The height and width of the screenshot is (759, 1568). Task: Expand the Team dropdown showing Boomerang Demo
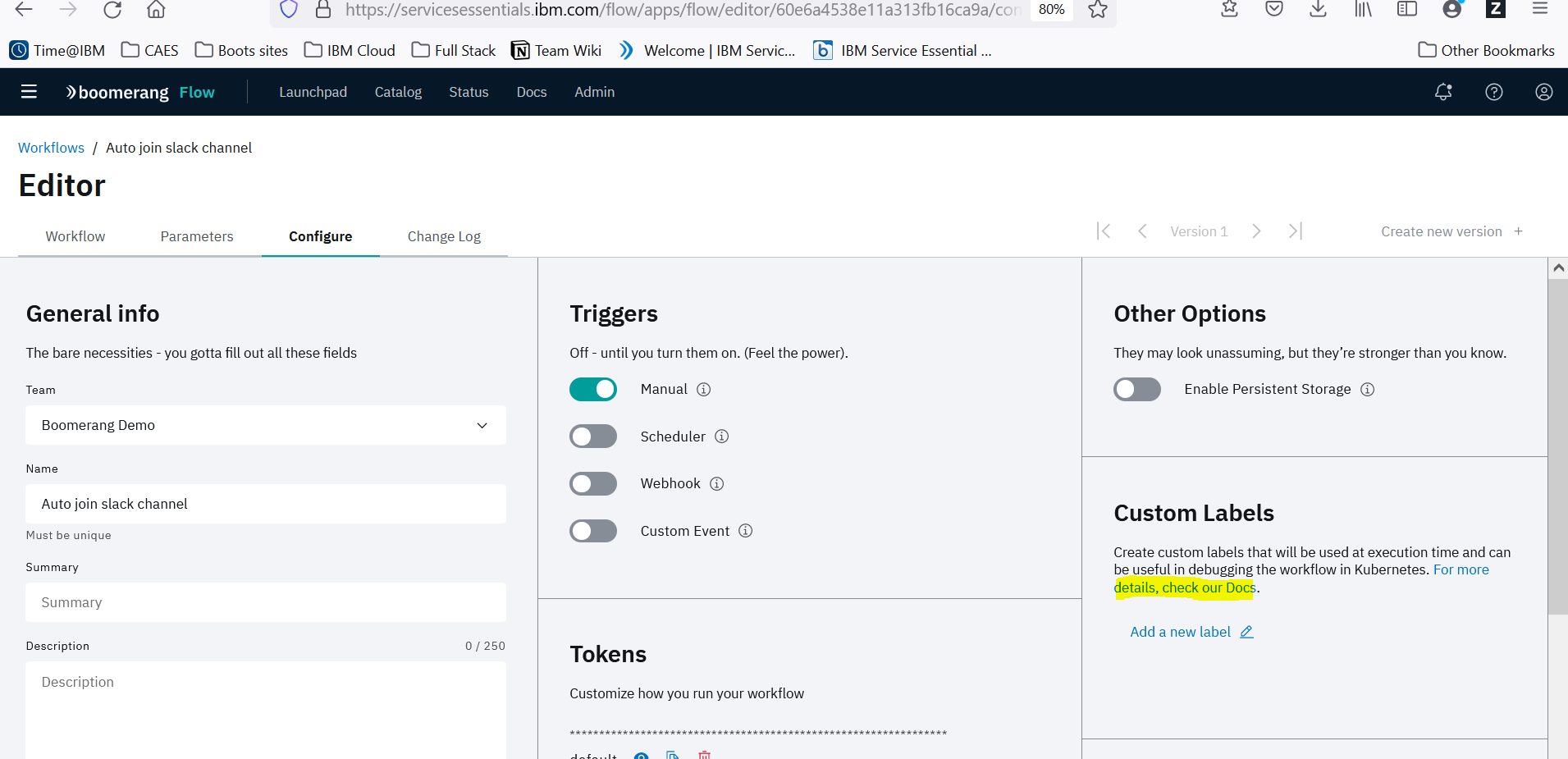tap(266, 425)
